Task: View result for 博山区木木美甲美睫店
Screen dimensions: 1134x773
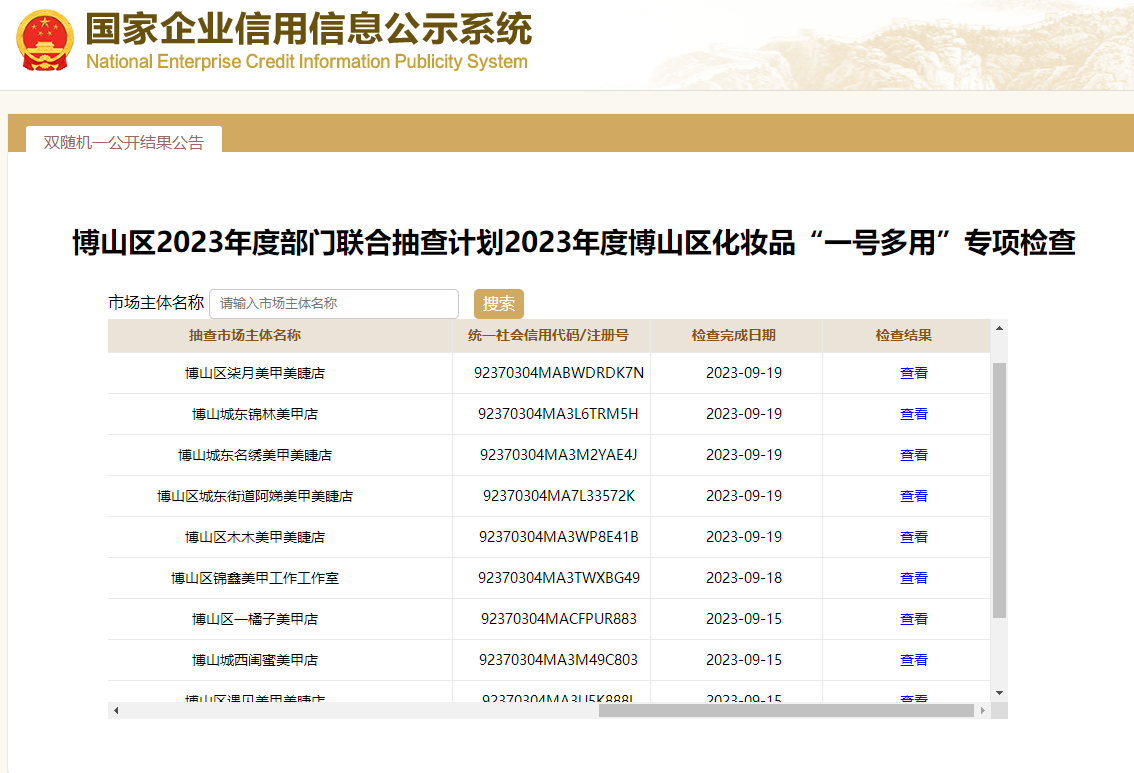Action: click(x=913, y=537)
